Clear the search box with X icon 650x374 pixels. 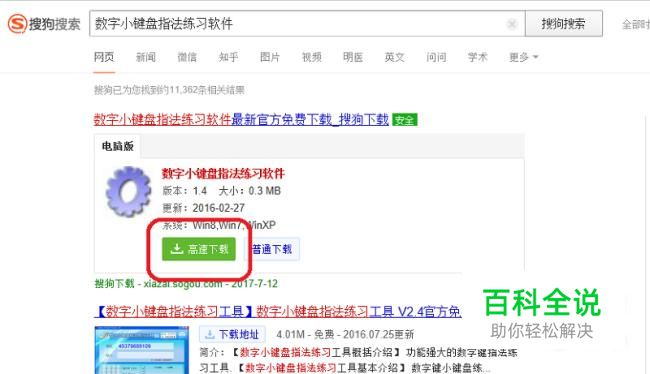tap(512, 24)
